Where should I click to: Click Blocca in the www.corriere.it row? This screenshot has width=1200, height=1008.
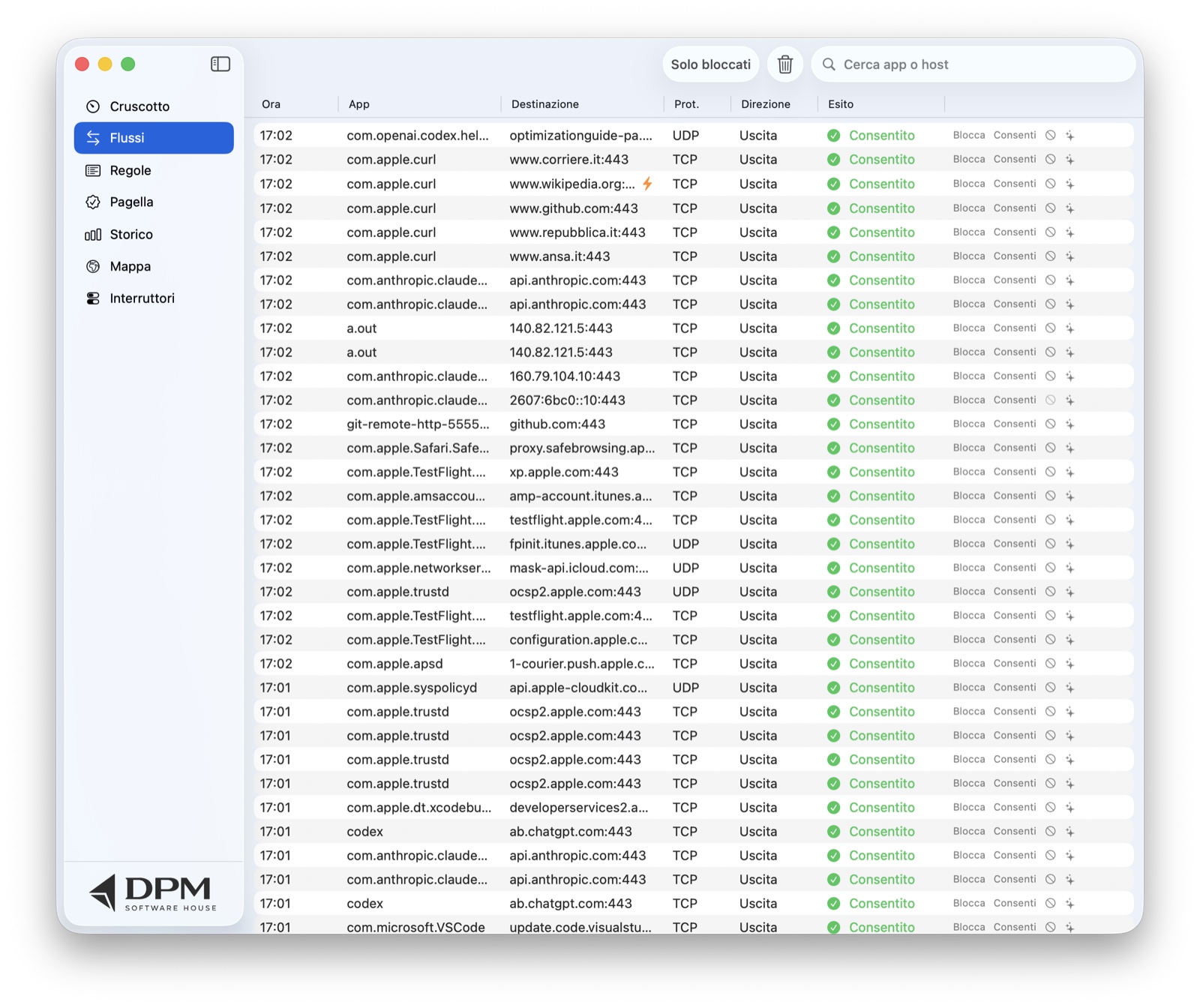(969, 160)
